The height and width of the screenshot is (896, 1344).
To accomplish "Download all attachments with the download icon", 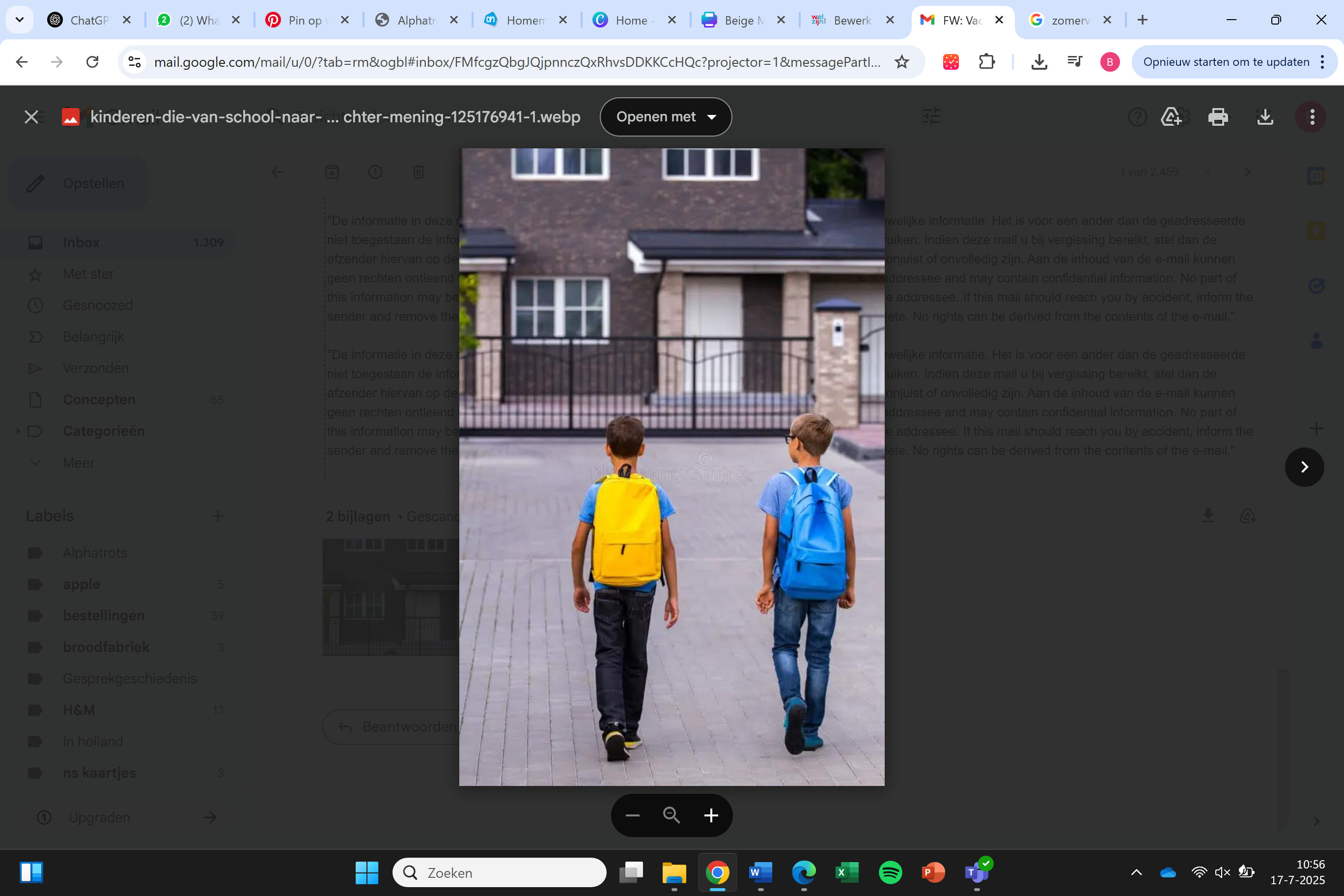I will [1208, 516].
